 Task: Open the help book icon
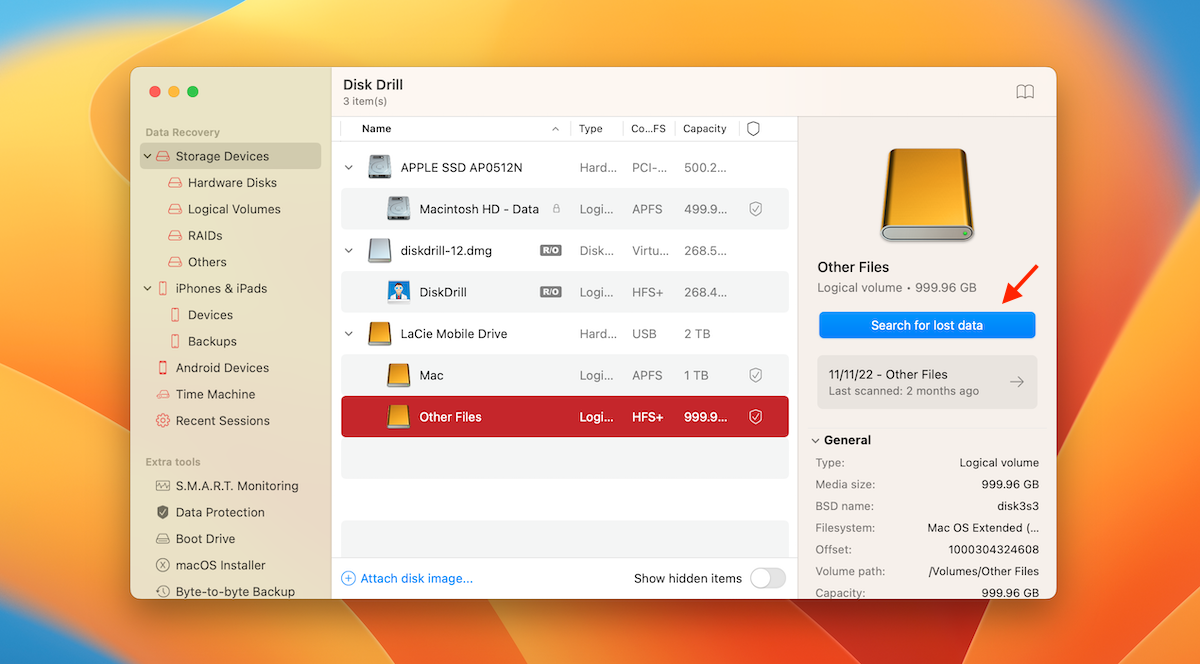[1025, 92]
